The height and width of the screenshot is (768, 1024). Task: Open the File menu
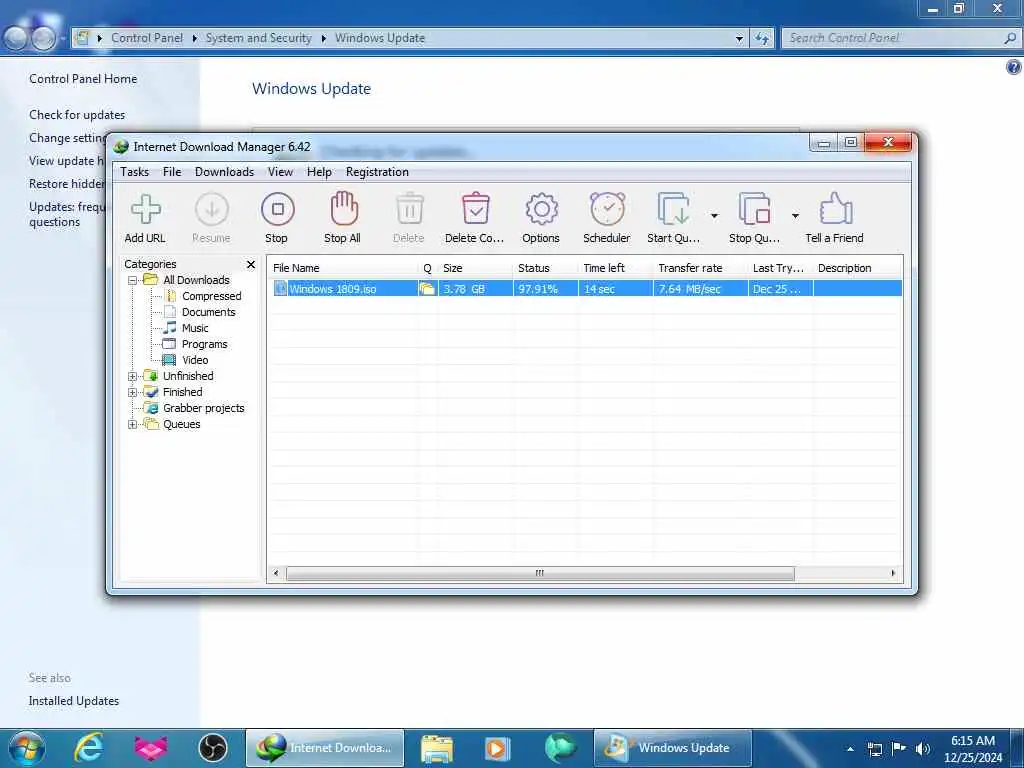172,172
